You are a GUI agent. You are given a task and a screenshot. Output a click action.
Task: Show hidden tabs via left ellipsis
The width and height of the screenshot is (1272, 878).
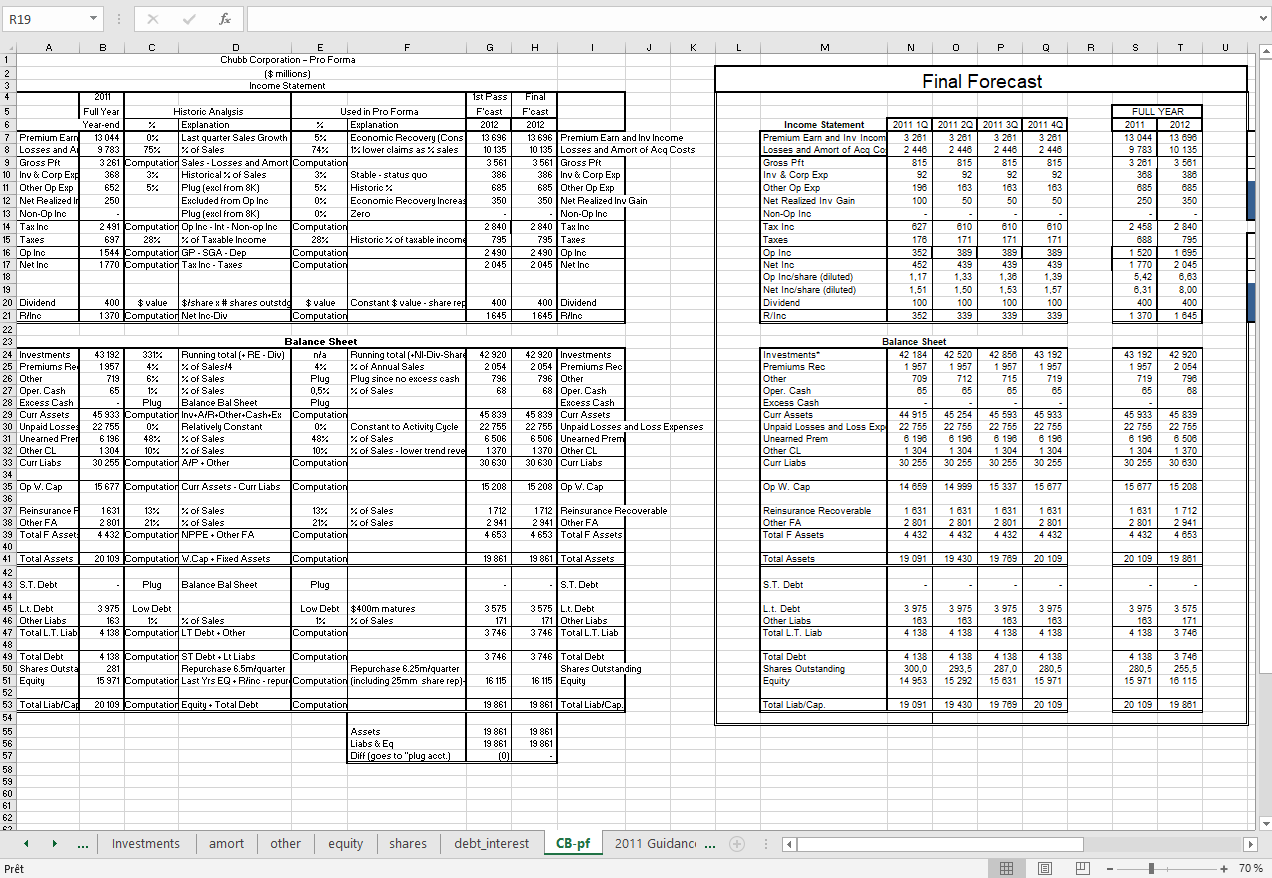click(x=83, y=844)
